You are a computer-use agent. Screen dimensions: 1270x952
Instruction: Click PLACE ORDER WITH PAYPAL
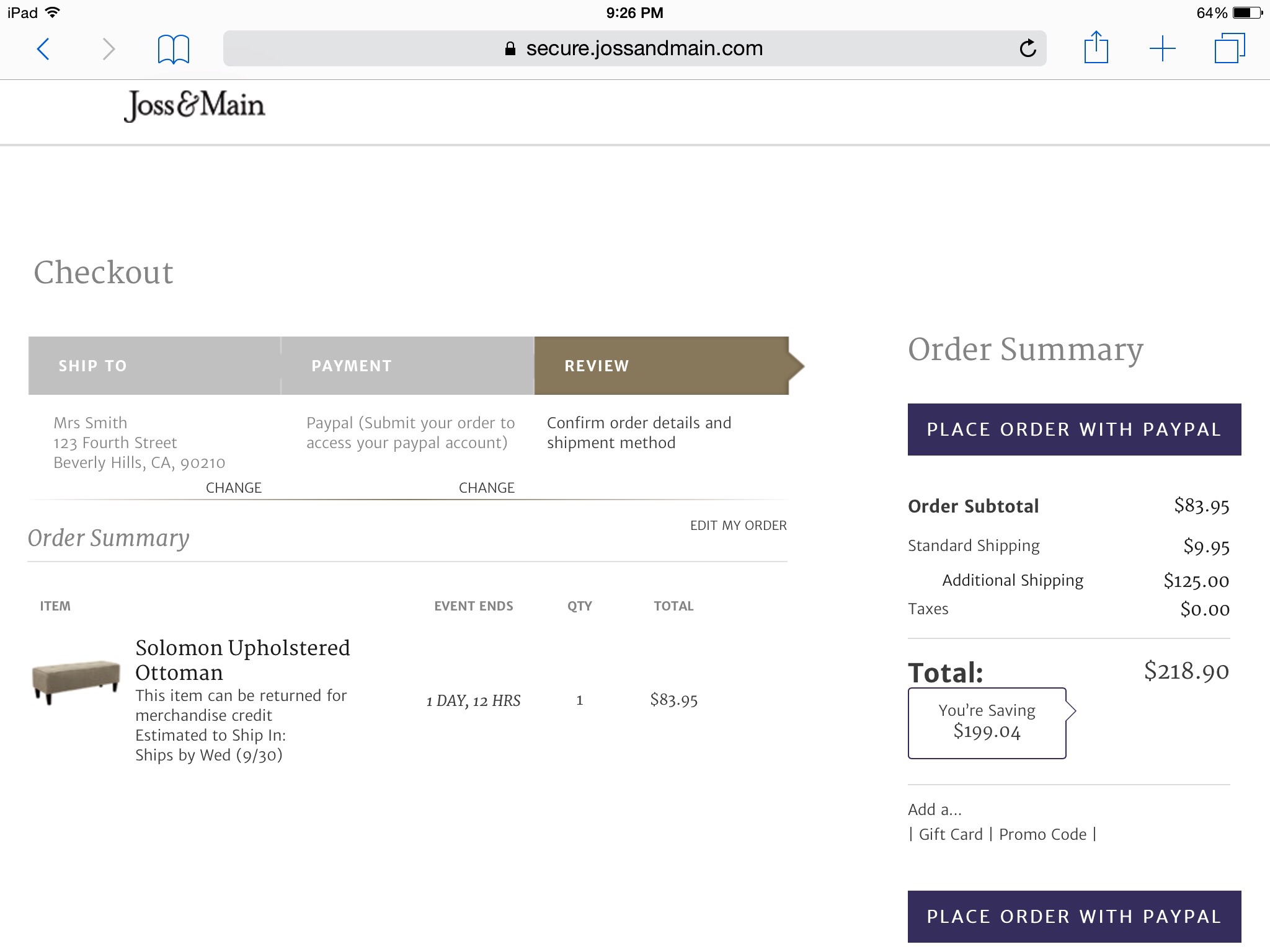1074,430
